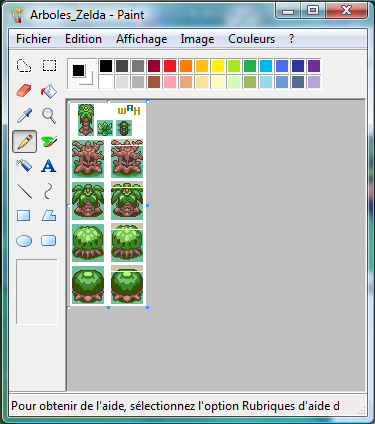Select the Free-form select tool
The width and height of the screenshot is (375, 424).
[24, 66]
